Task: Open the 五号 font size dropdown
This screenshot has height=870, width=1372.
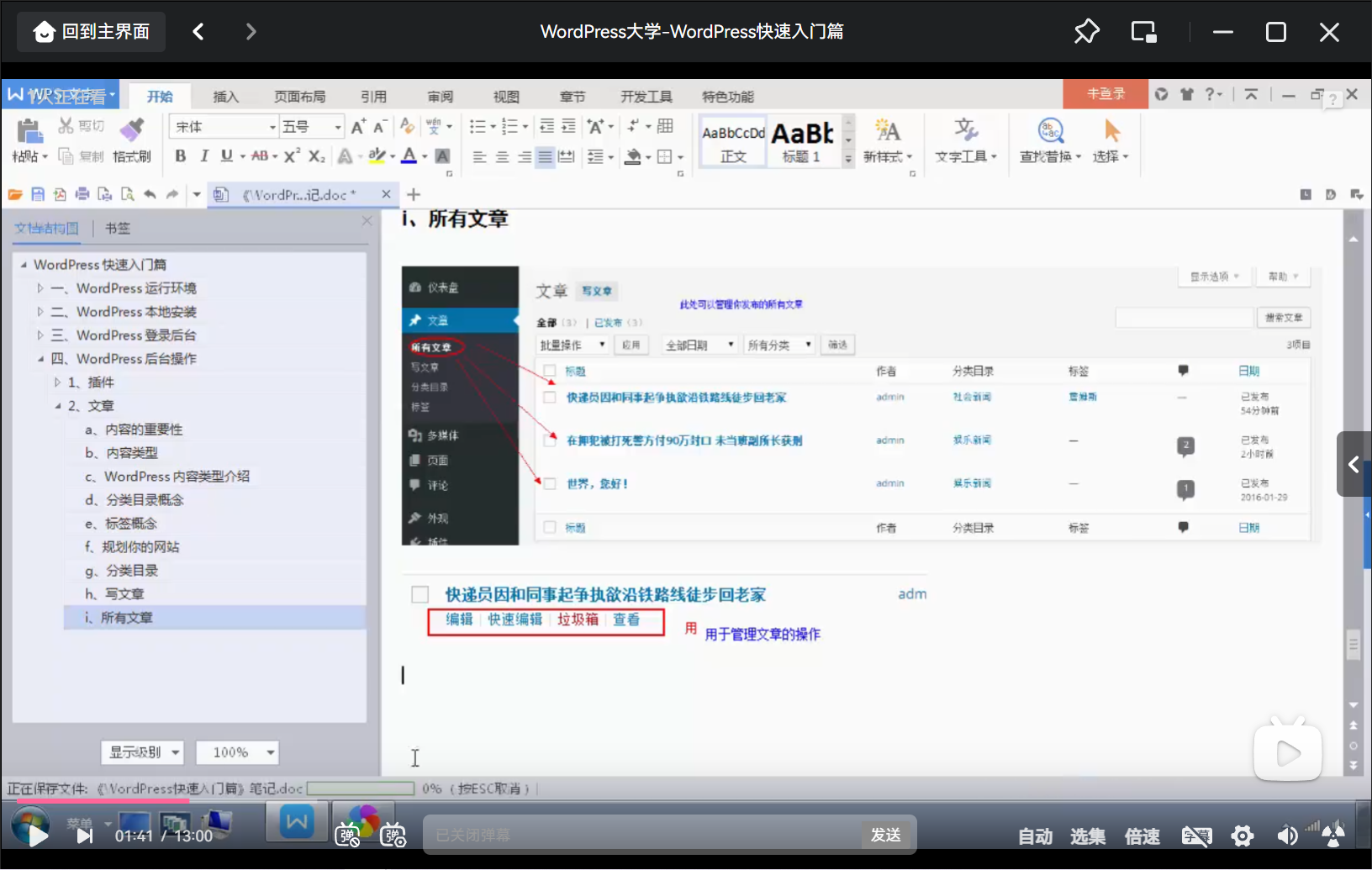Action: [338, 127]
